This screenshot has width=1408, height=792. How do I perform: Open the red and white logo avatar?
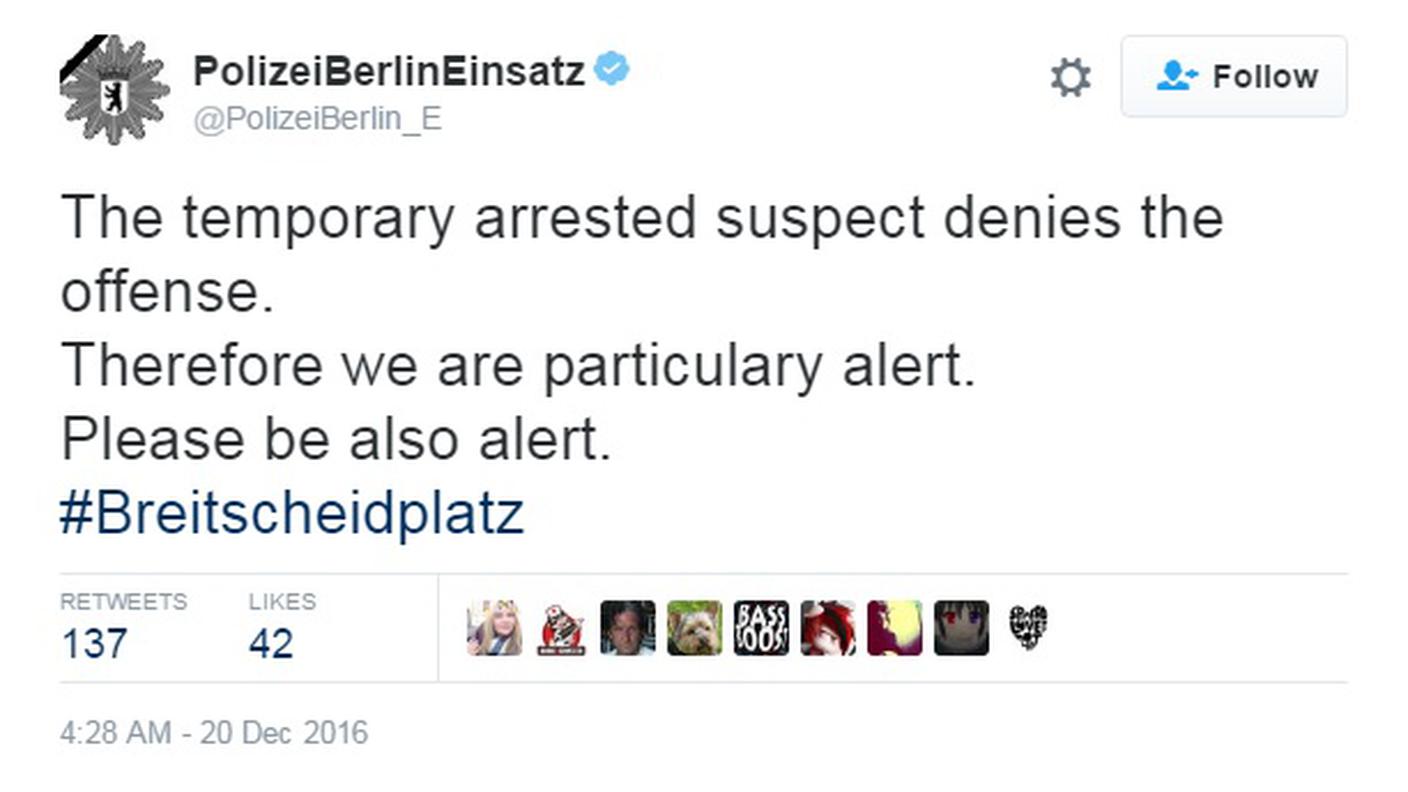coord(561,628)
